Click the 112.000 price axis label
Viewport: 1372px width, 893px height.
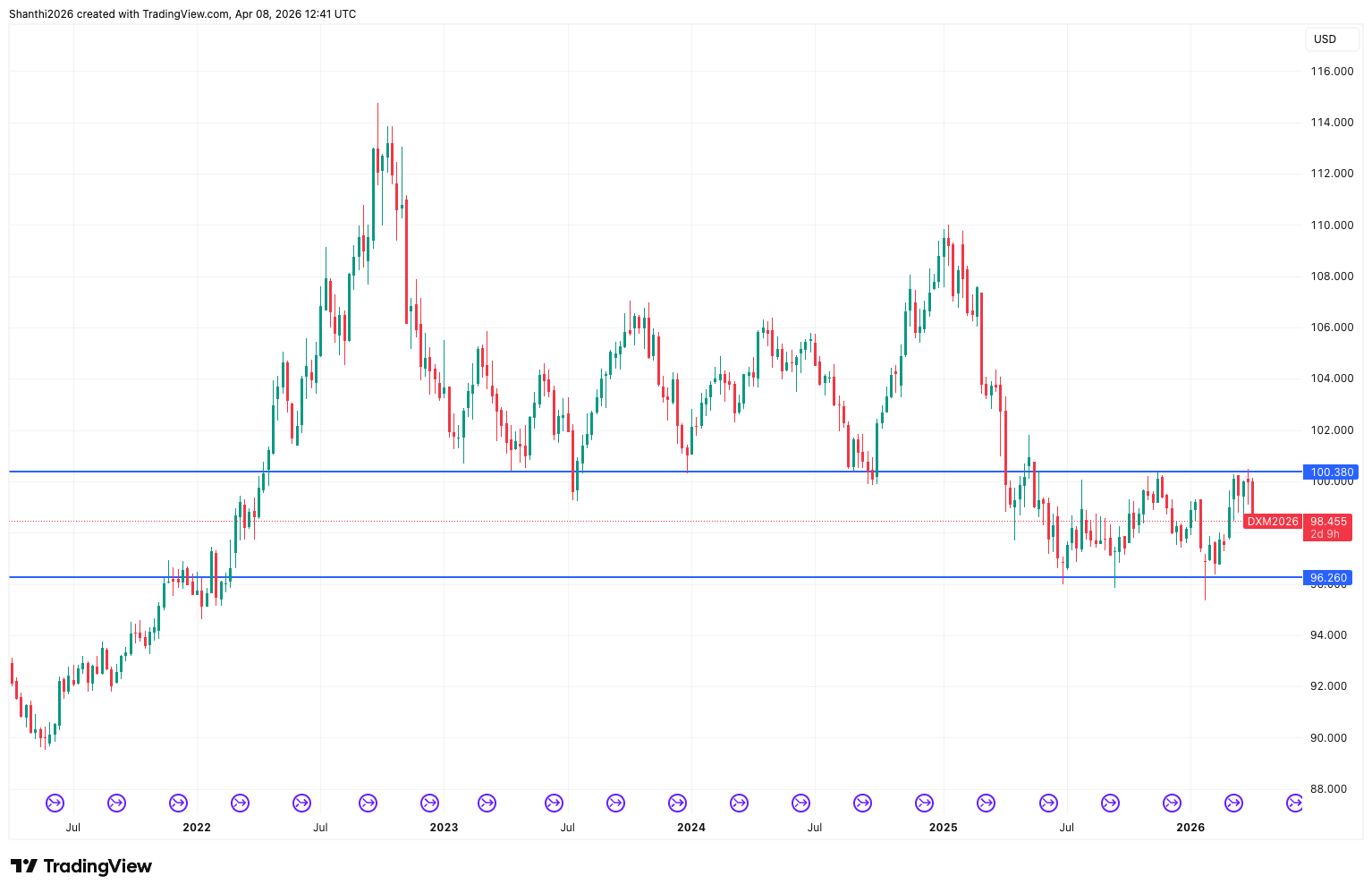(x=1332, y=174)
